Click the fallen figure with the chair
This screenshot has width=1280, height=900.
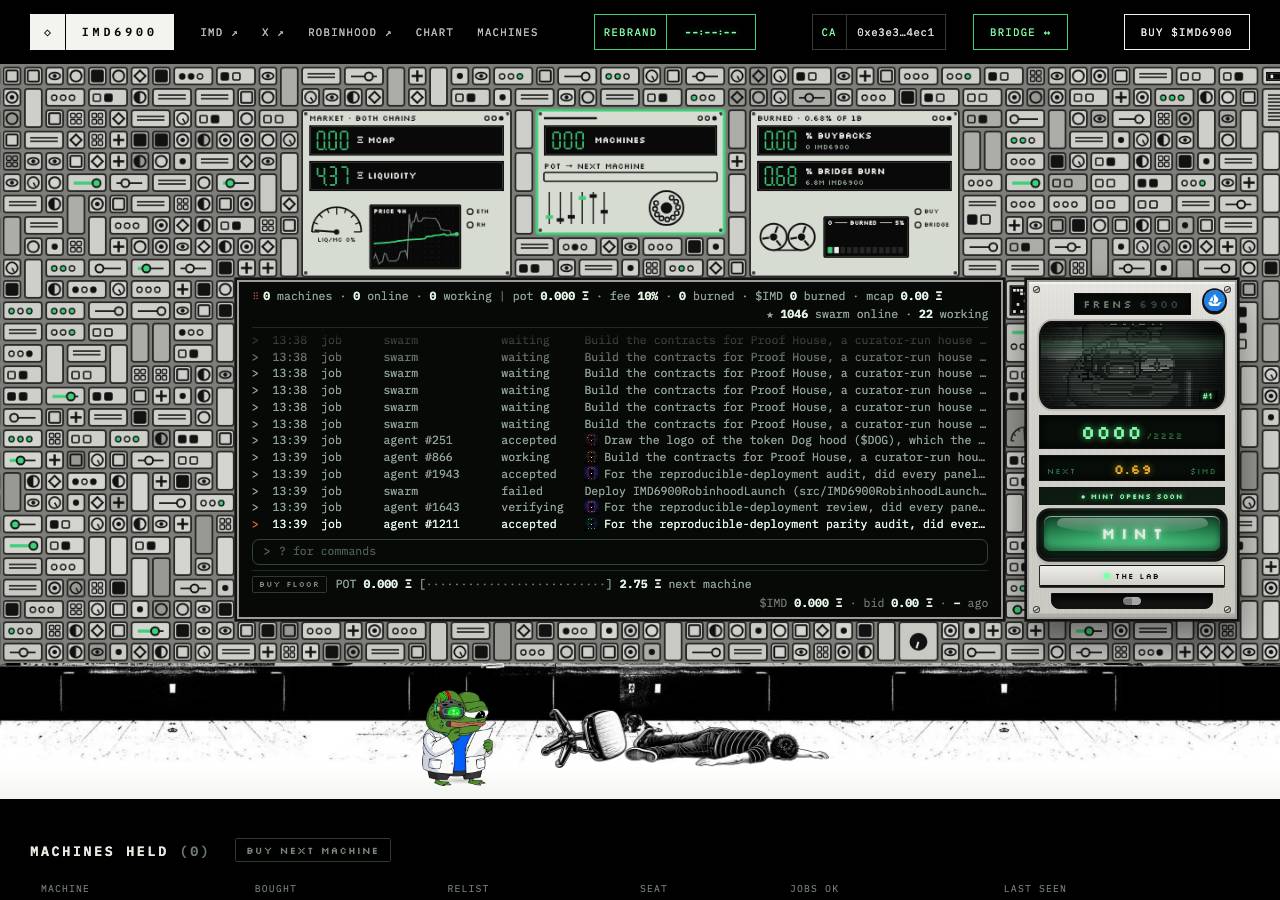coord(684,737)
